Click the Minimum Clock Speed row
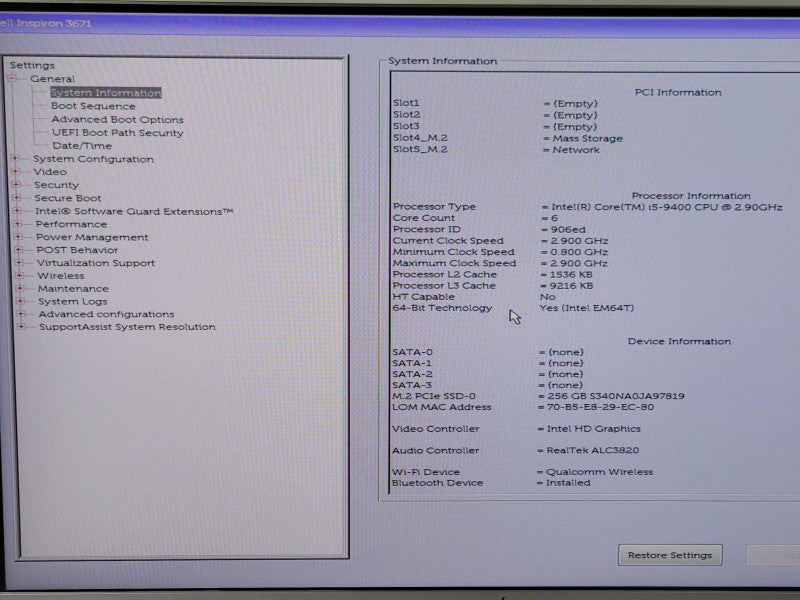 pyautogui.click(x=501, y=252)
